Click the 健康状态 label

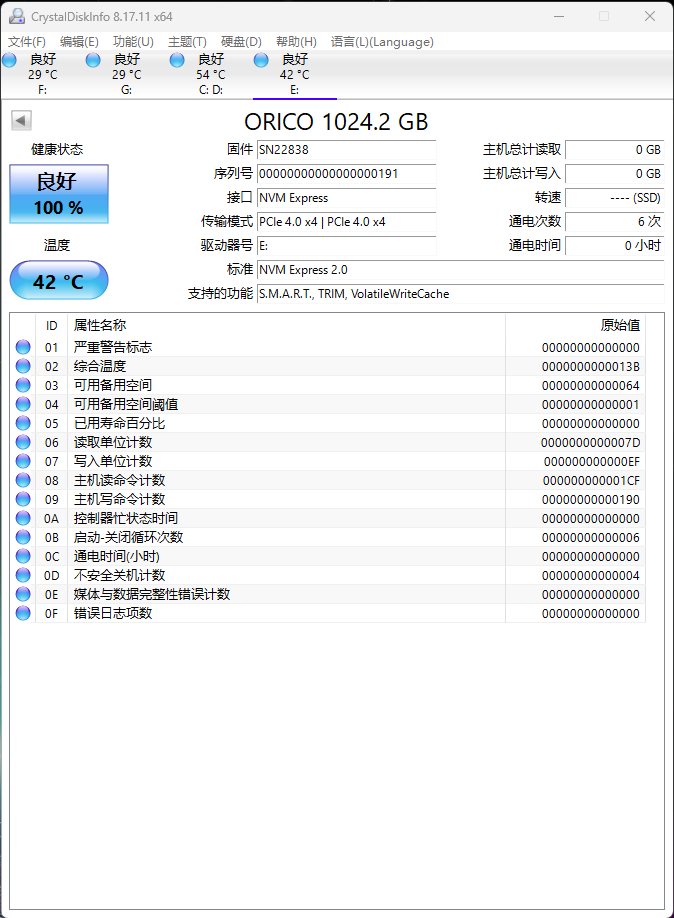coord(57,149)
